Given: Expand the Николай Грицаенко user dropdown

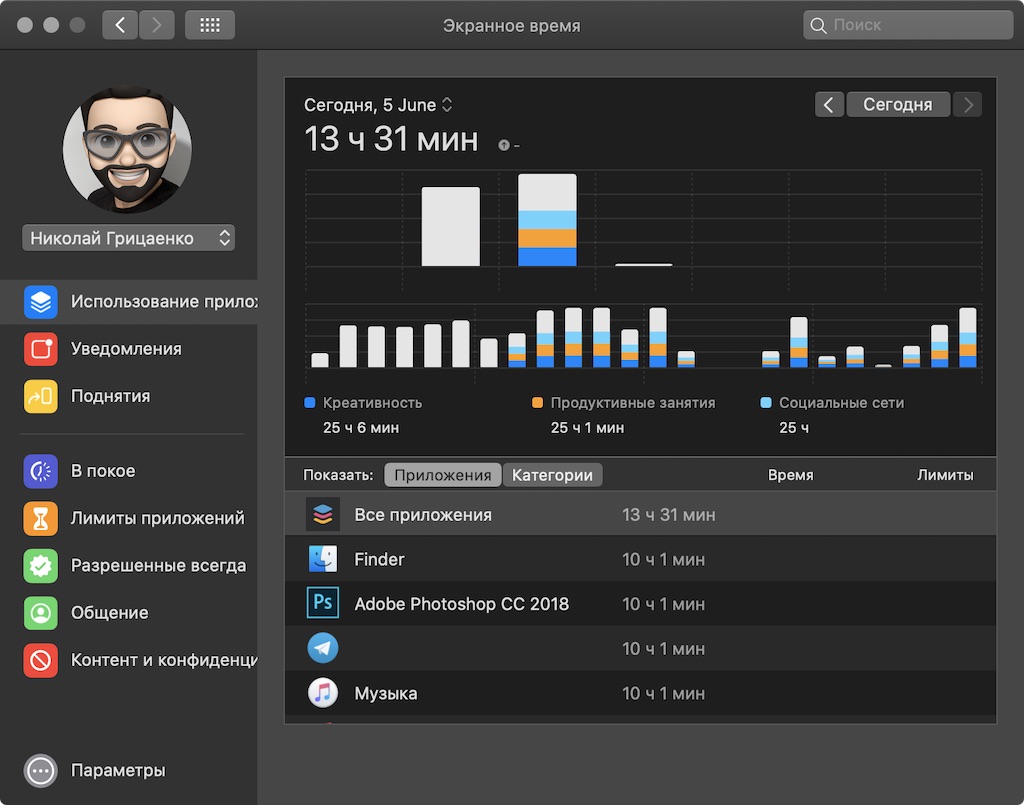Looking at the screenshot, I should click(x=129, y=238).
